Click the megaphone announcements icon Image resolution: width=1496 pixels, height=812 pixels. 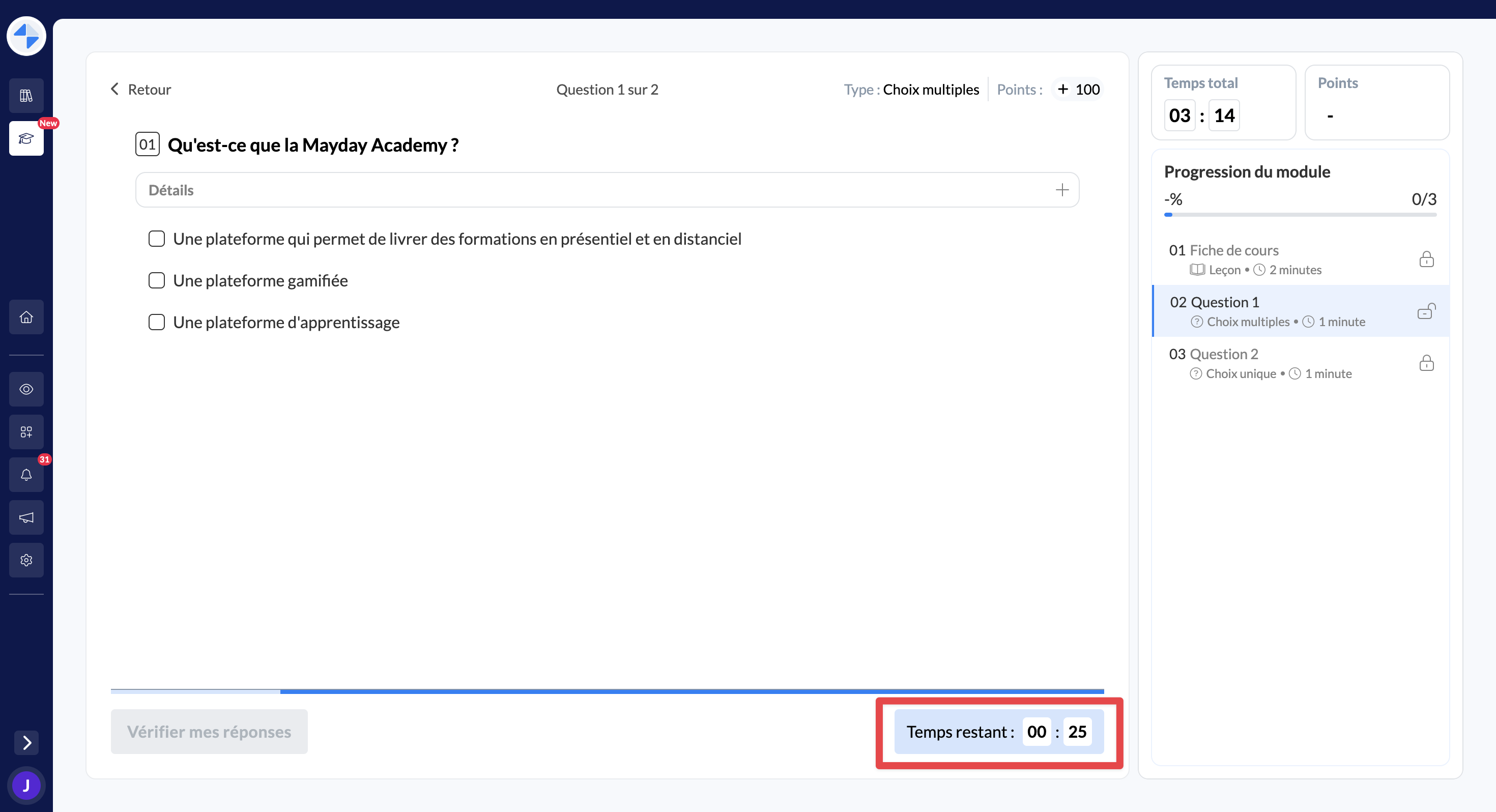(26, 517)
